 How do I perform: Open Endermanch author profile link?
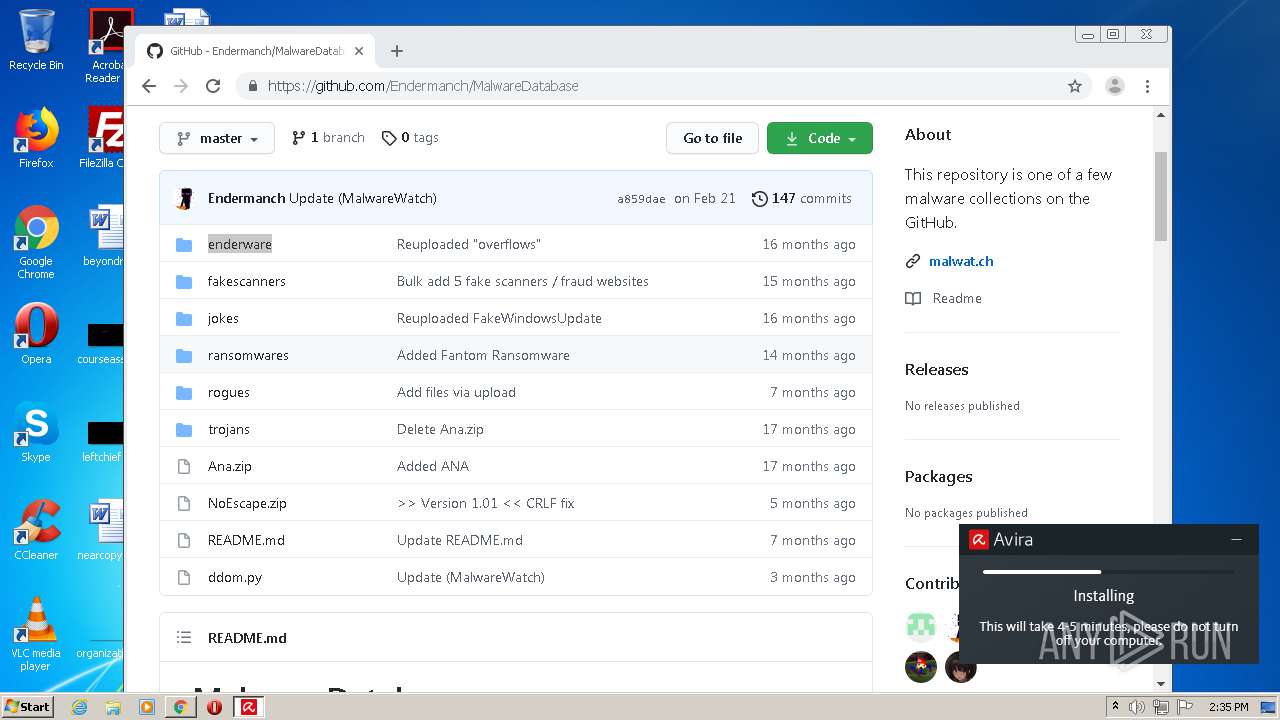click(246, 198)
